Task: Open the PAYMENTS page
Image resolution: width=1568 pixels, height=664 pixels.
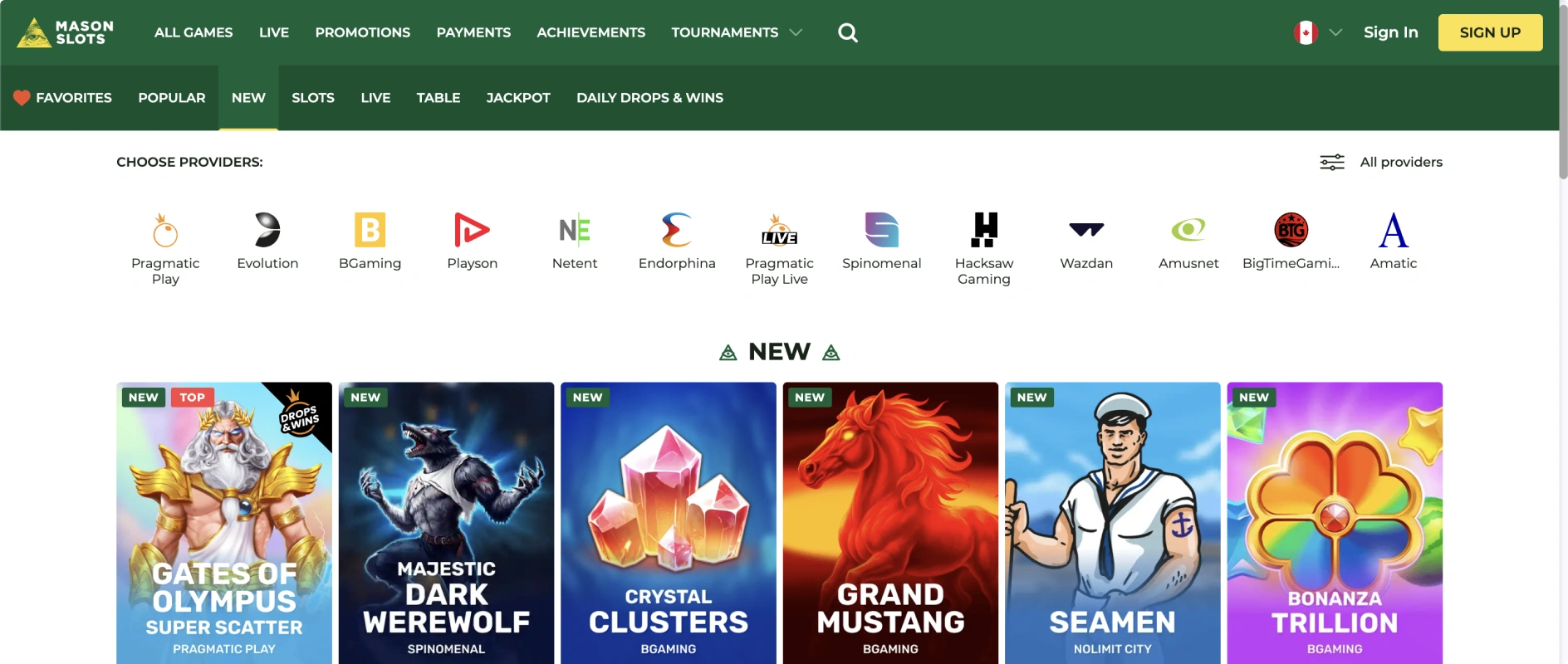Action: click(x=473, y=32)
